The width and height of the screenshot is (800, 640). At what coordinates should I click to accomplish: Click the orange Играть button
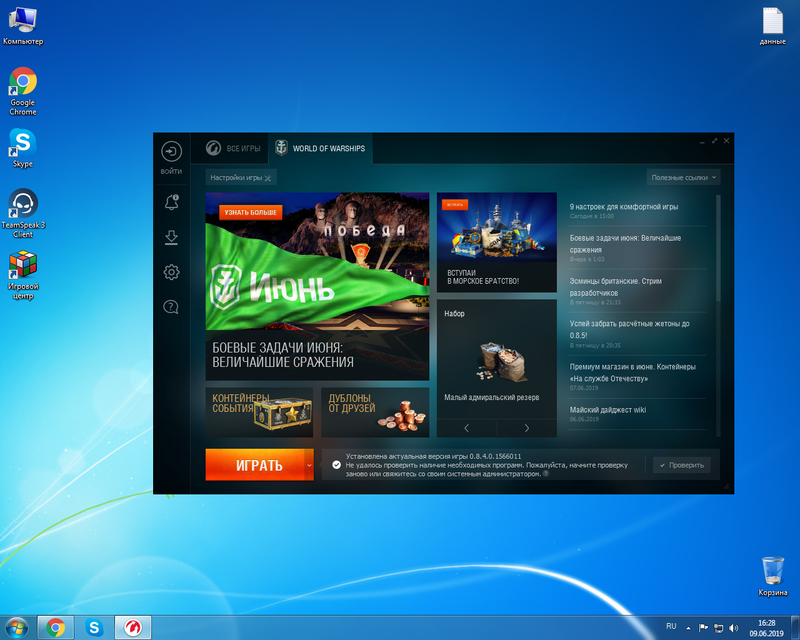255,465
